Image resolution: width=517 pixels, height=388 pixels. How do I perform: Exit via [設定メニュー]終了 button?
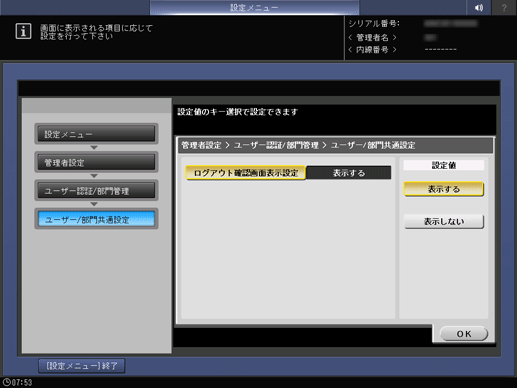[x=82, y=366]
